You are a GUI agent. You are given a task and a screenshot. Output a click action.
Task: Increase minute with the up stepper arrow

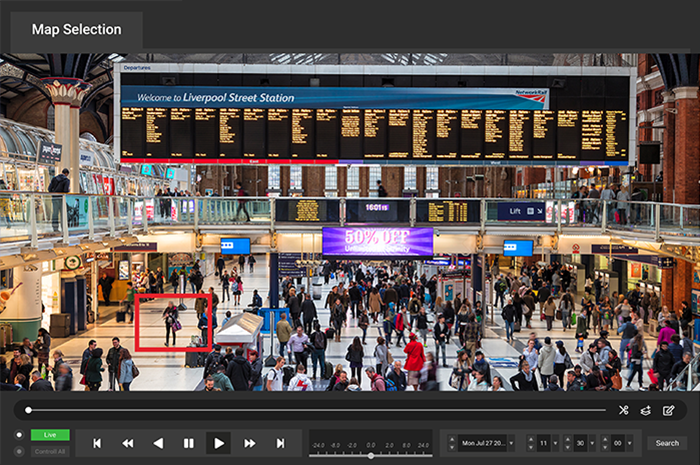(x=568, y=440)
